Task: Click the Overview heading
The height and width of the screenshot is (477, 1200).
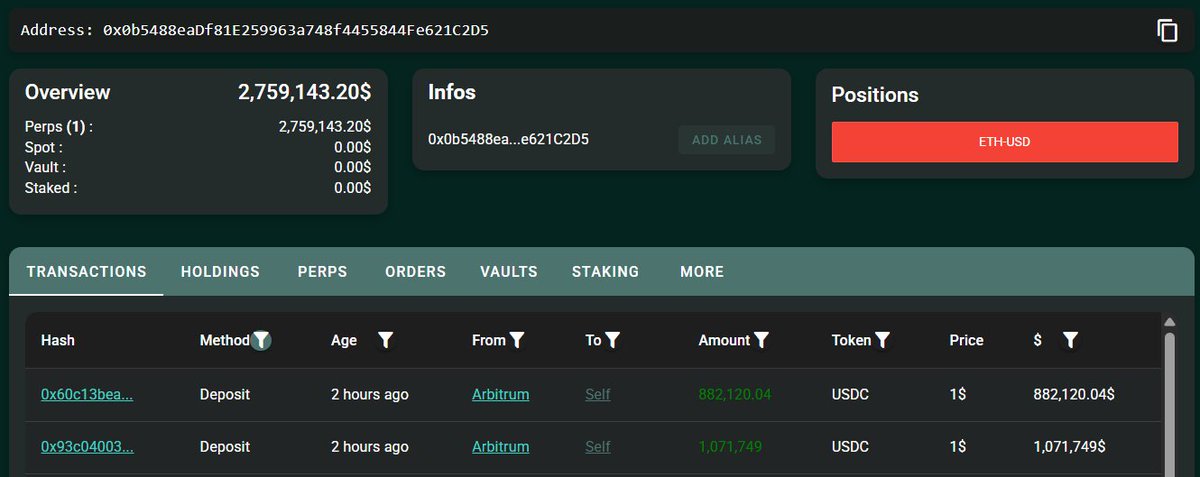Action: coord(68,92)
